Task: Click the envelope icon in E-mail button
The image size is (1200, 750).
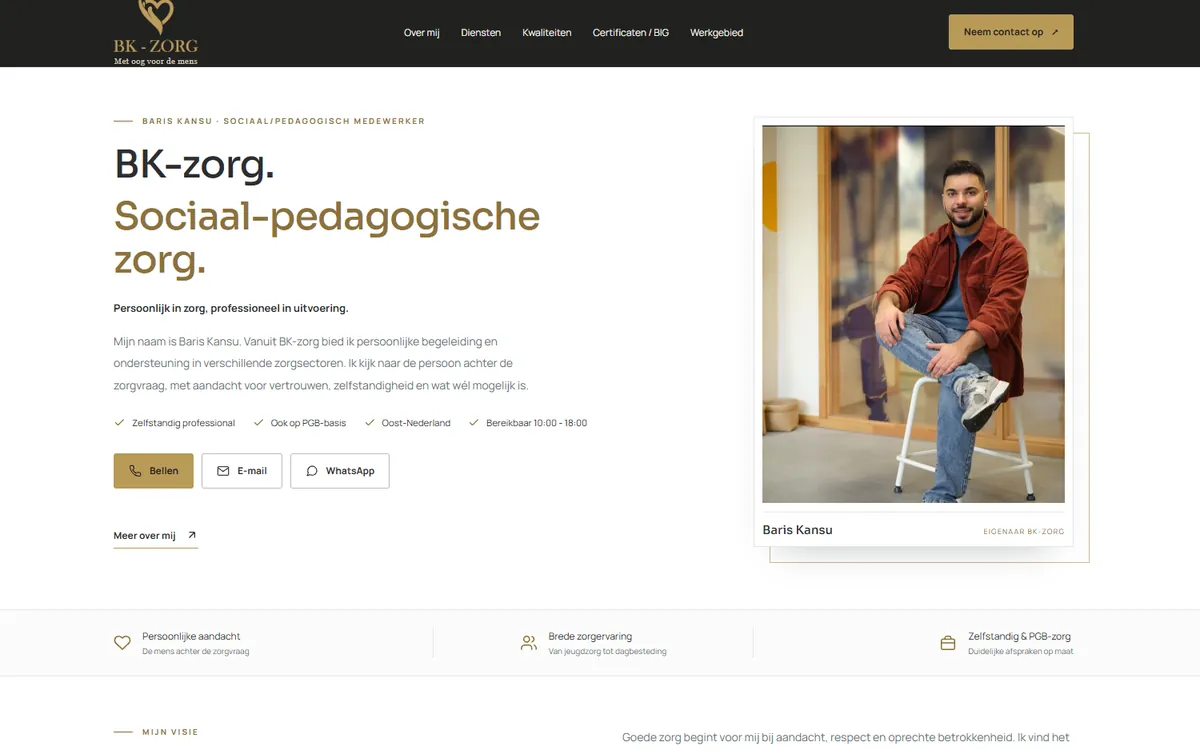Action: click(x=223, y=471)
